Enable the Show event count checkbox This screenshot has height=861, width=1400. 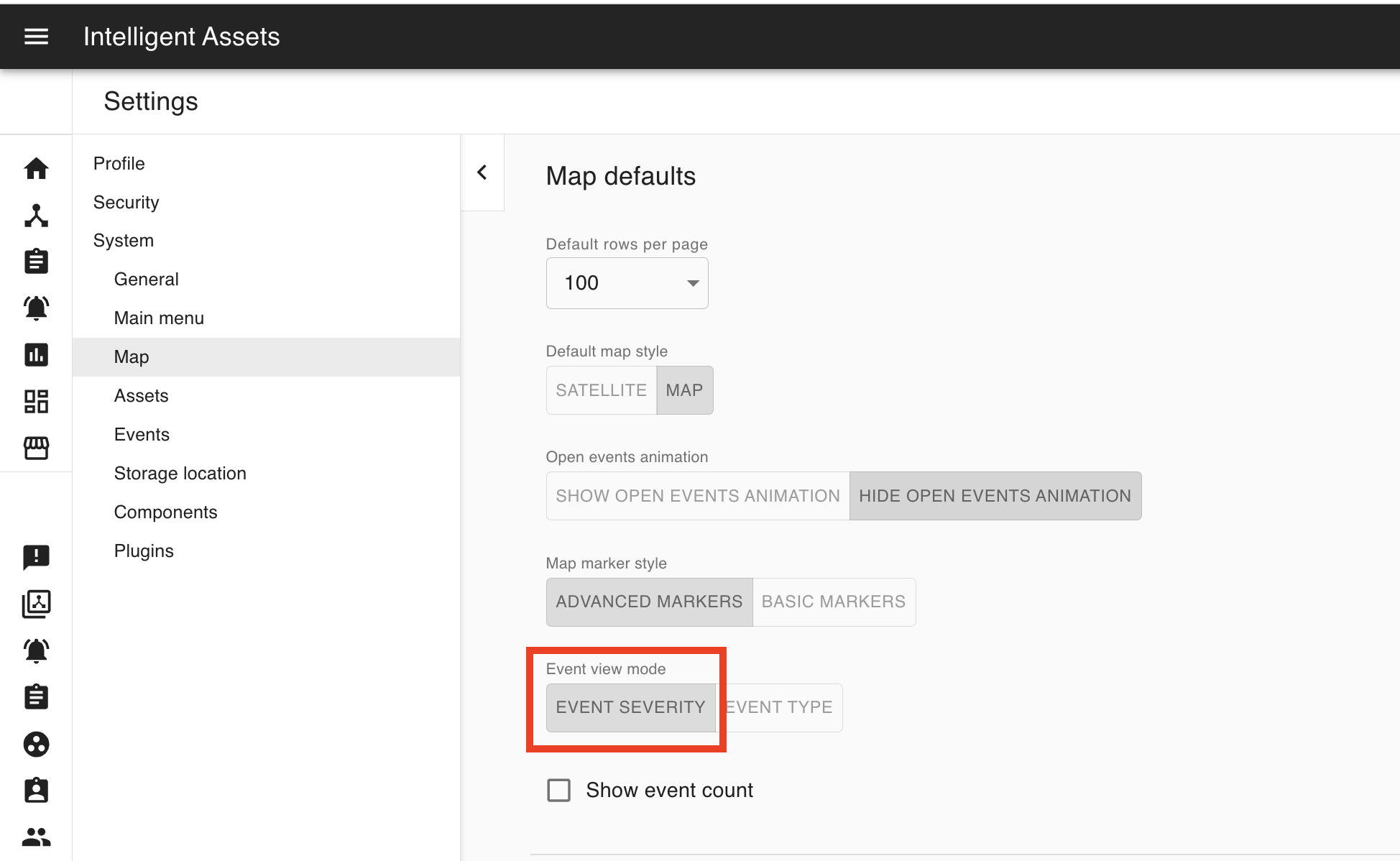[558, 790]
